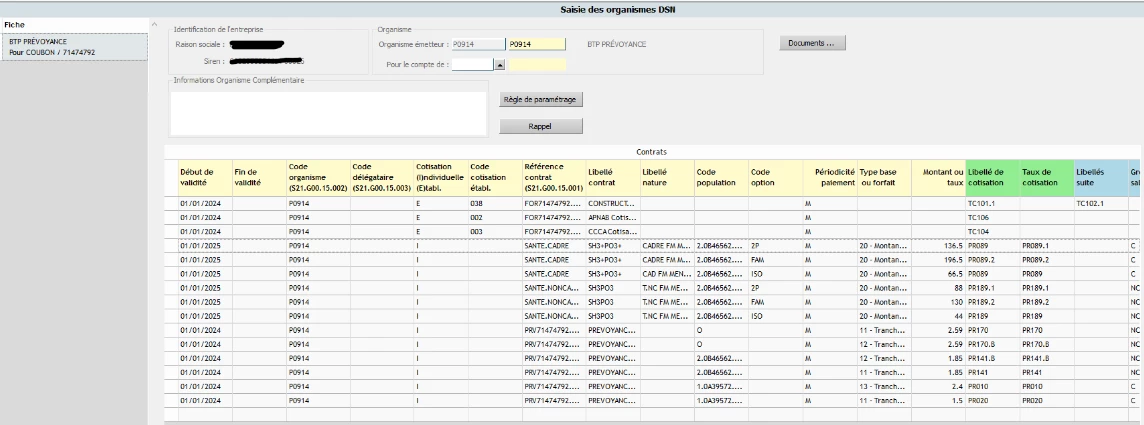
Task: Click the blue 'Libellés suite' column header
Action: [1099, 176]
